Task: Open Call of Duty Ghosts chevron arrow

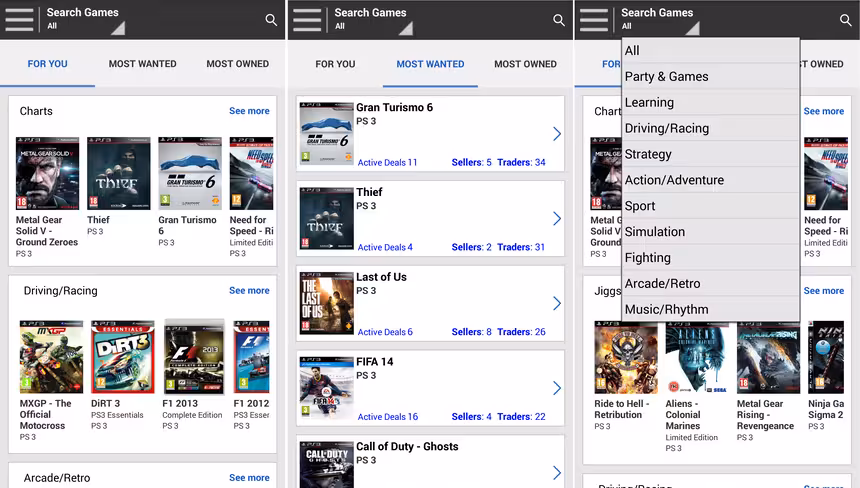Action: pyautogui.click(x=557, y=473)
